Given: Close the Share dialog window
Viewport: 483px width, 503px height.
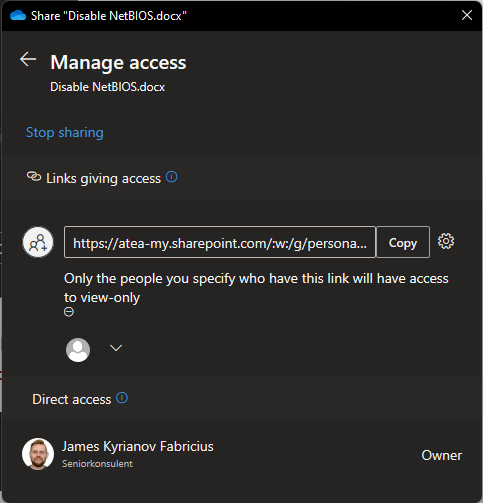Looking at the screenshot, I should pos(467,15).
